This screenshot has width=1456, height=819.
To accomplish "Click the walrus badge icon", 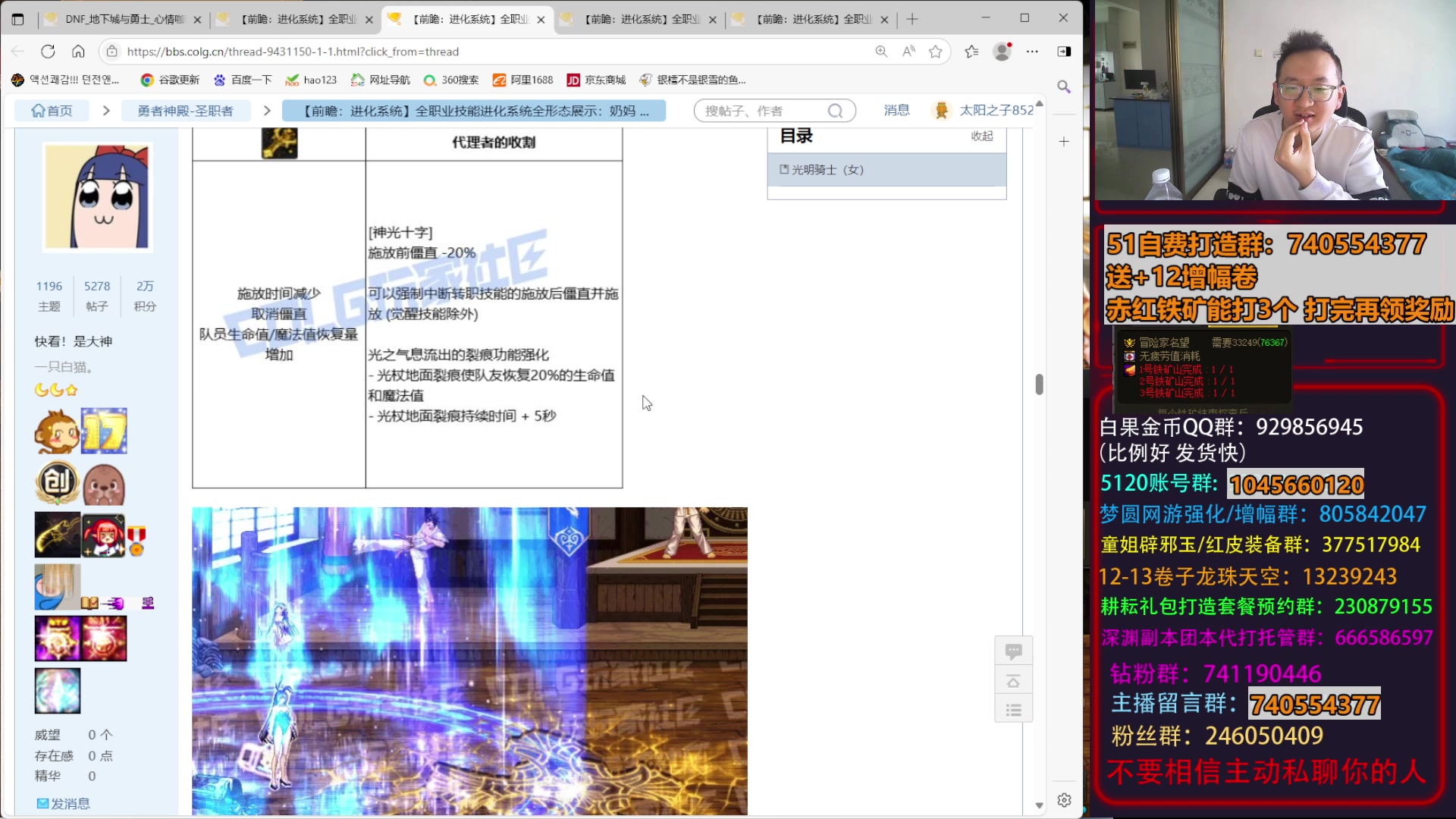I will 104,484.
